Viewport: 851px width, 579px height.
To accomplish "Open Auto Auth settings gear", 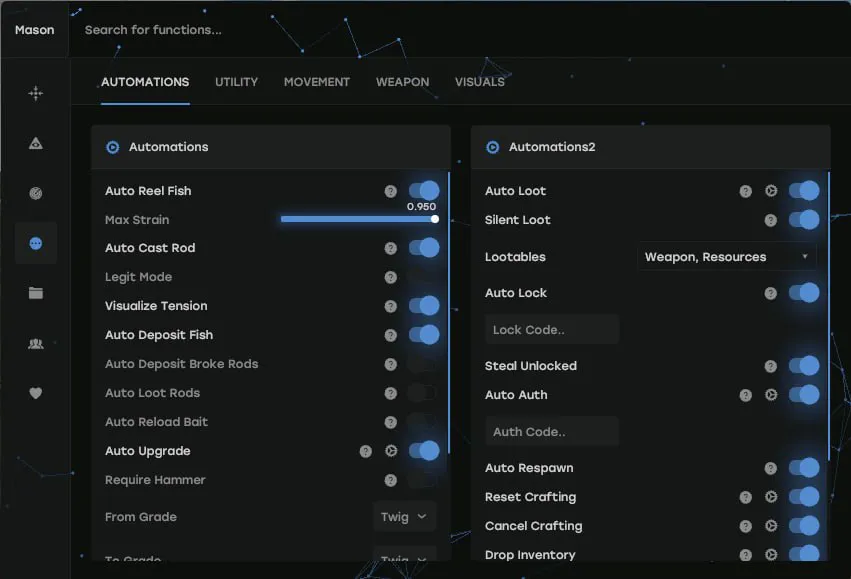I will (771, 395).
